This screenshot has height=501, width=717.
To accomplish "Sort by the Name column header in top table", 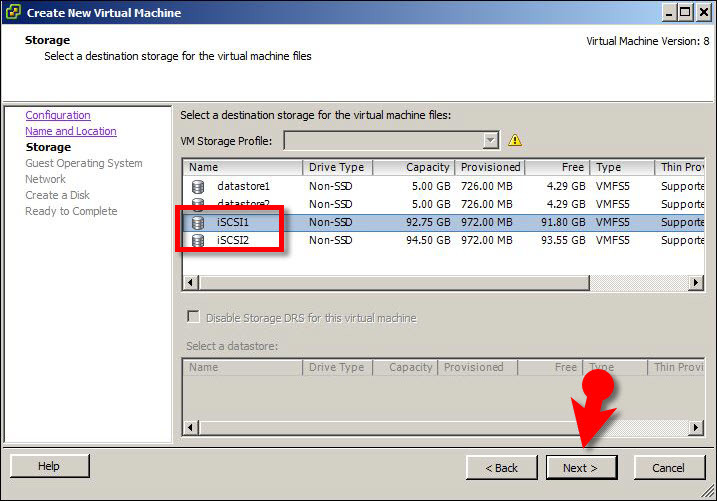I will click(243, 167).
